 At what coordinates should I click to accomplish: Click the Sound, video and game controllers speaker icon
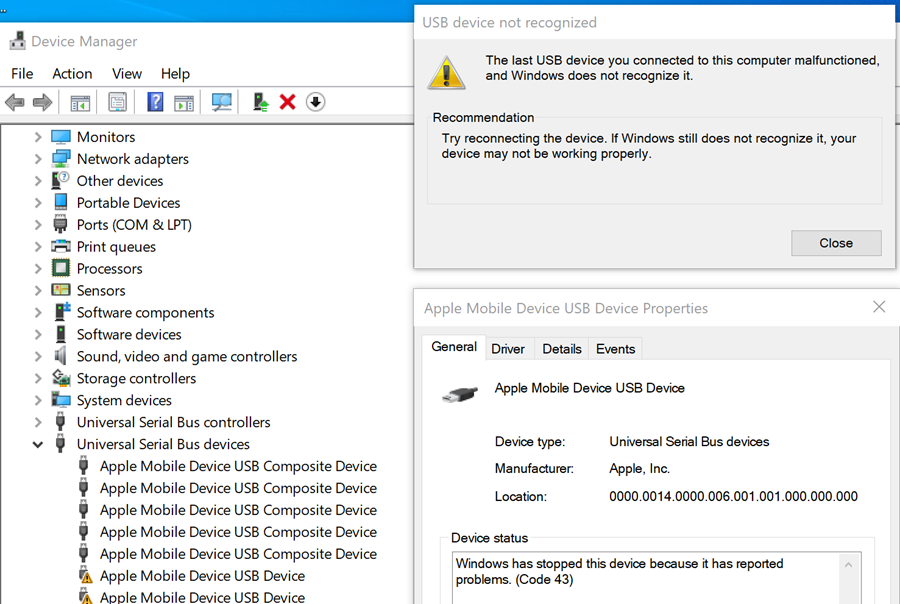(60, 356)
